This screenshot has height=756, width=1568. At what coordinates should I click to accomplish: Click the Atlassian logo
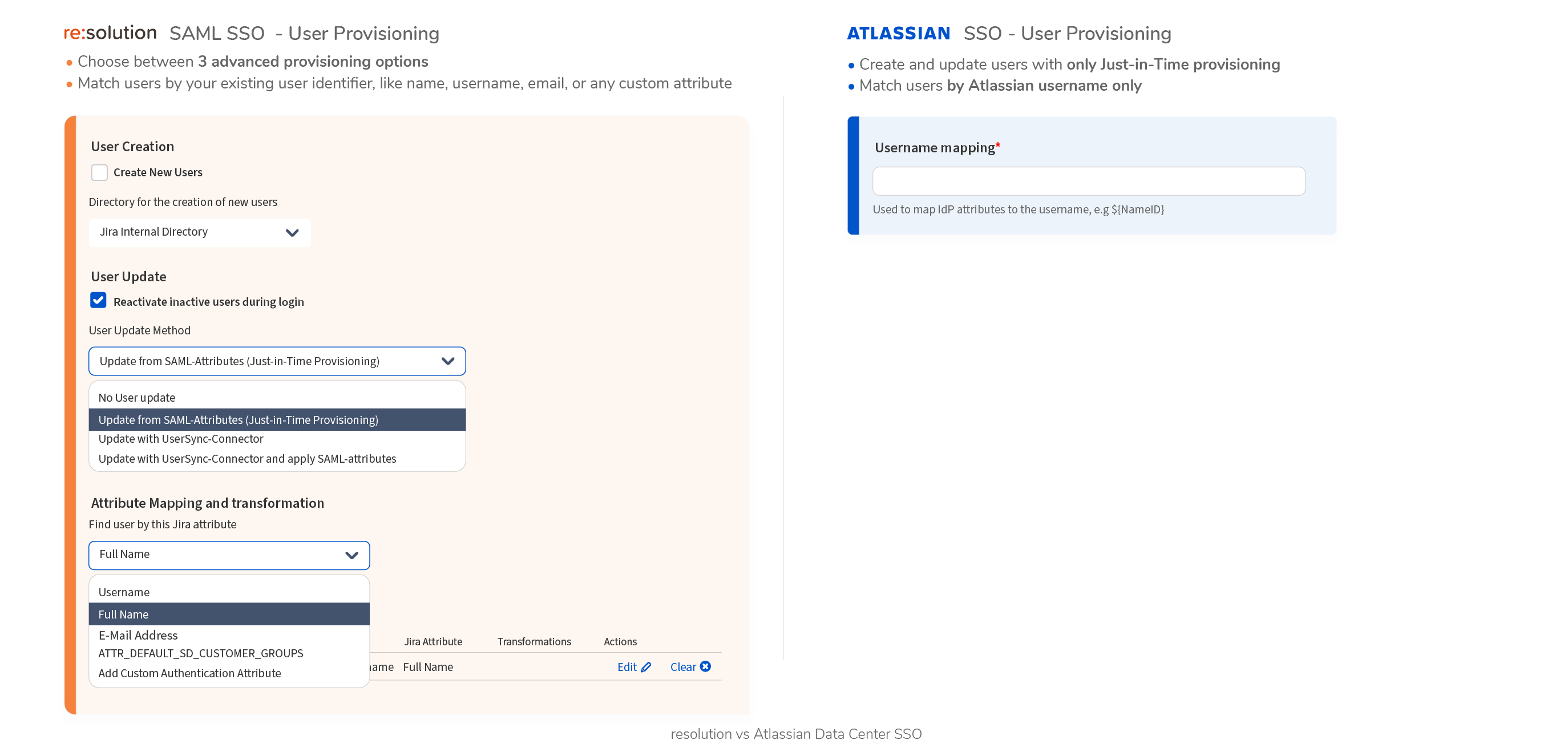[x=899, y=33]
